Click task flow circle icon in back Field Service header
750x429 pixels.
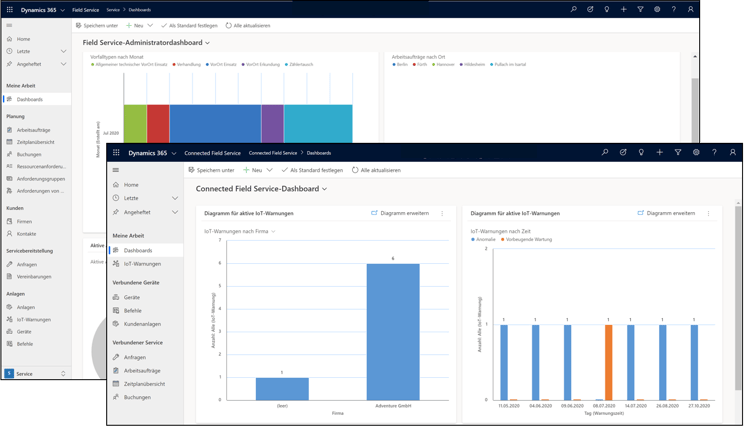click(x=590, y=10)
